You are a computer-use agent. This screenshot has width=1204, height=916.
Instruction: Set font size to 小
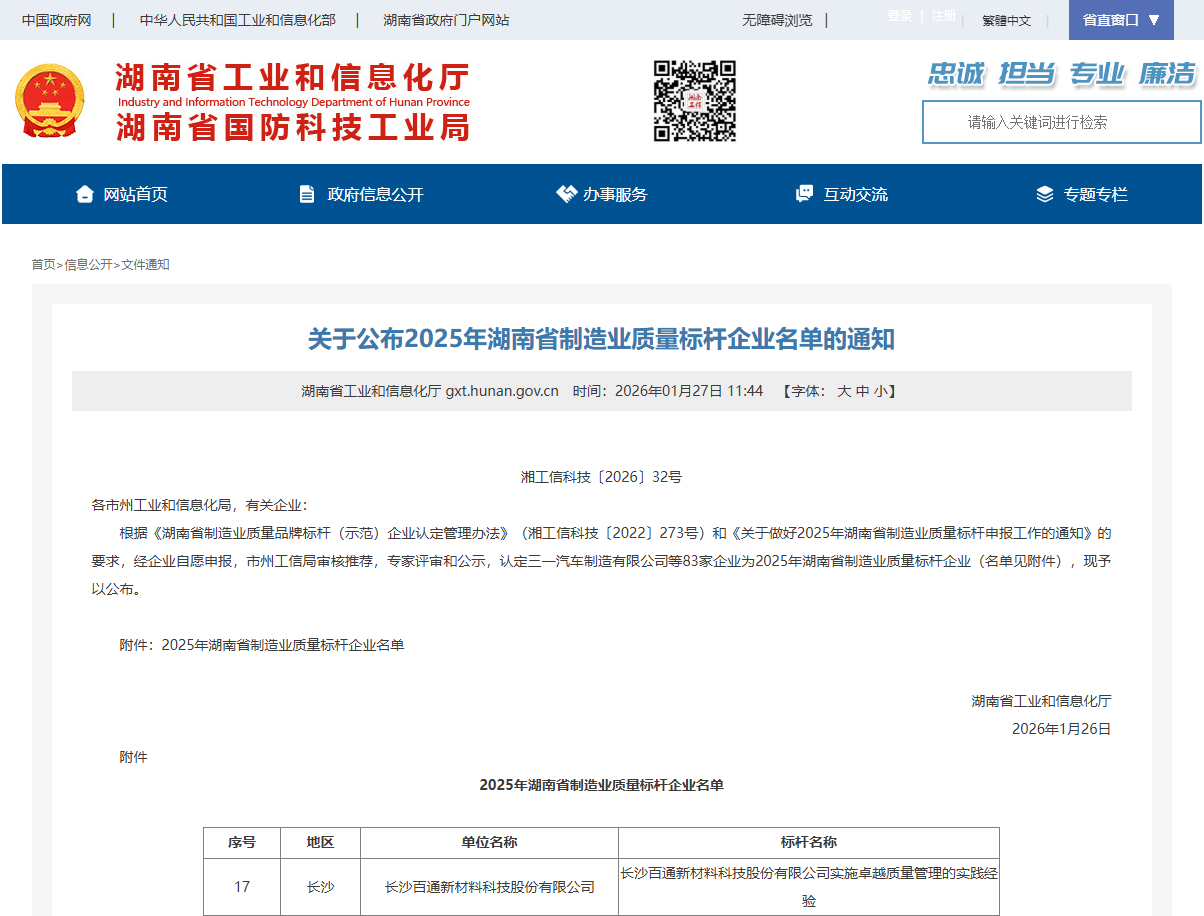pos(880,391)
